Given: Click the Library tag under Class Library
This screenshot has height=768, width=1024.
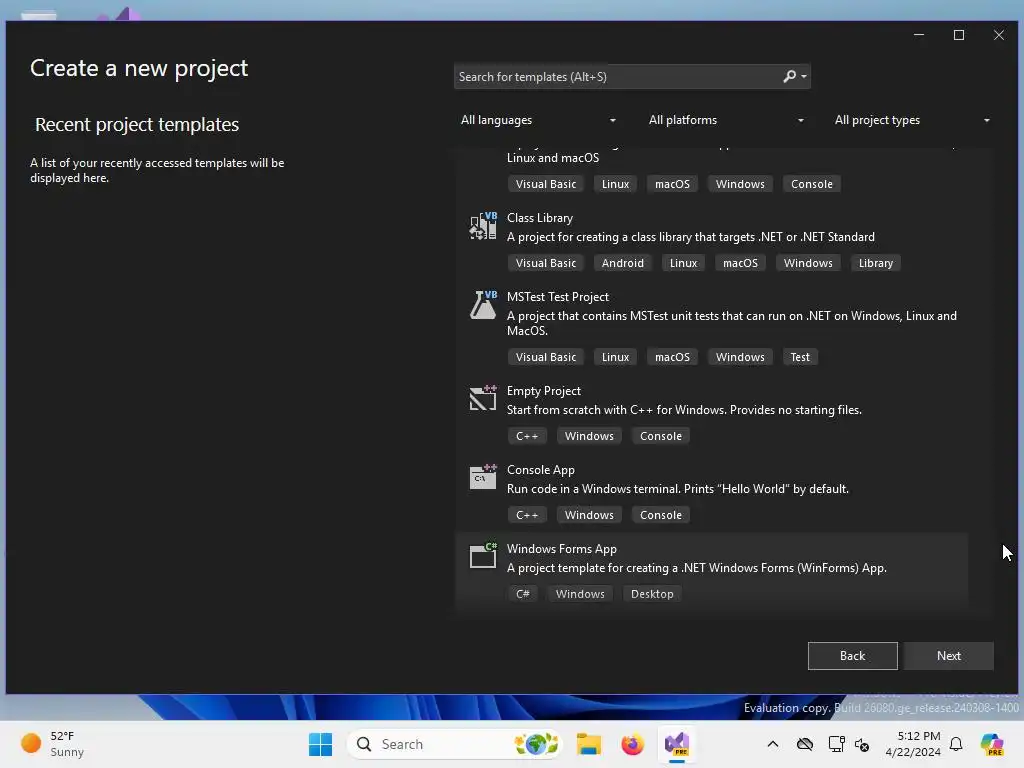Looking at the screenshot, I should [x=876, y=263].
